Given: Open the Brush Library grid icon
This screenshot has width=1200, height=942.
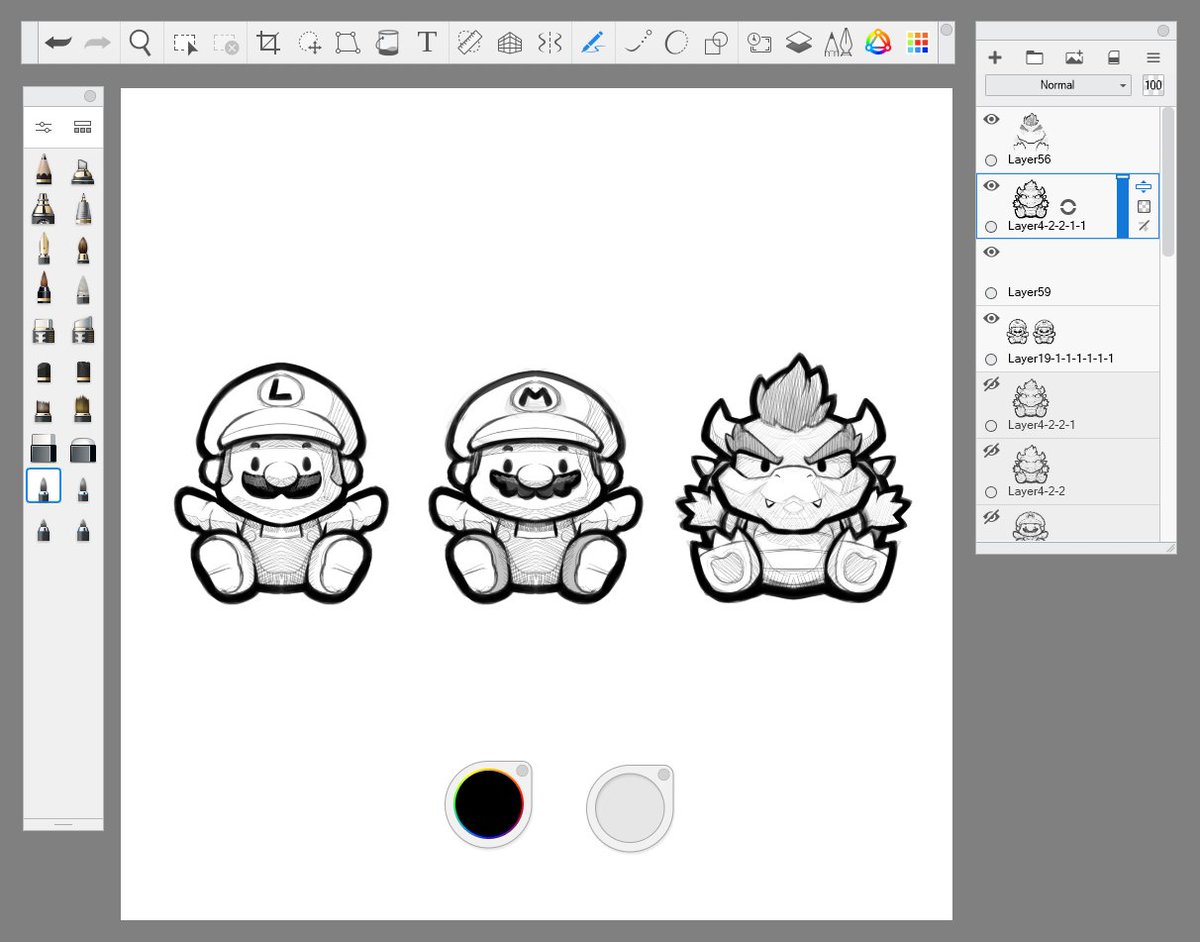Looking at the screenshot, I should (x=82, y=127).
